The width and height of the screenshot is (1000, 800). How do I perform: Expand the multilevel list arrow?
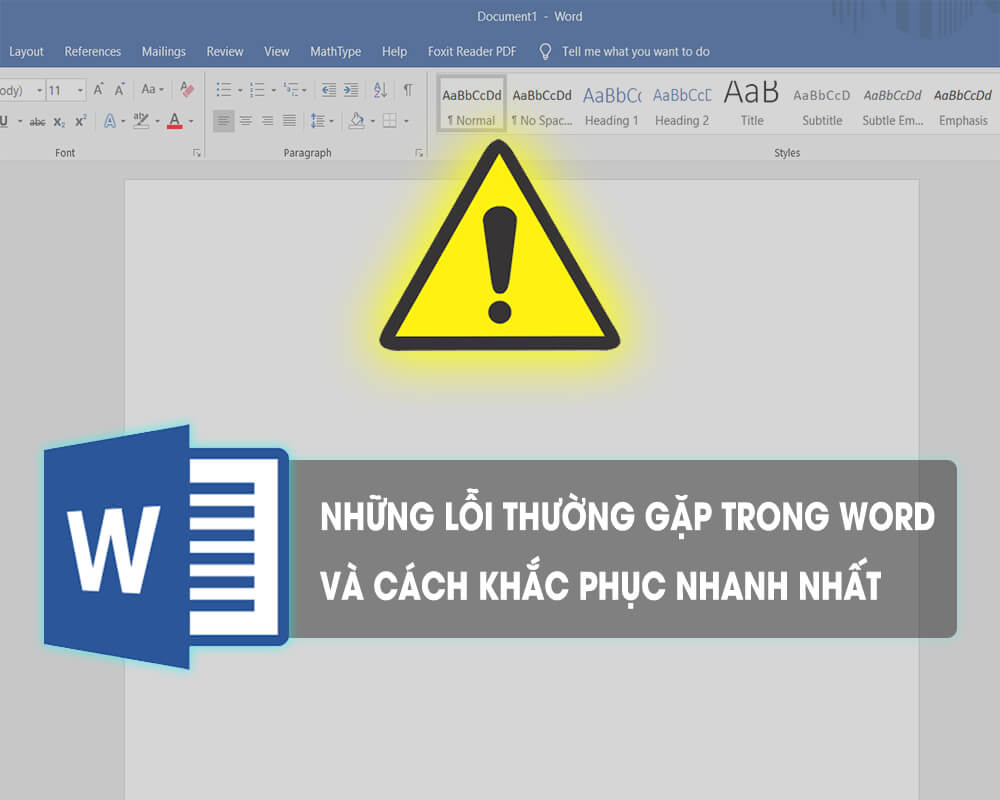[x=304, y=90]
